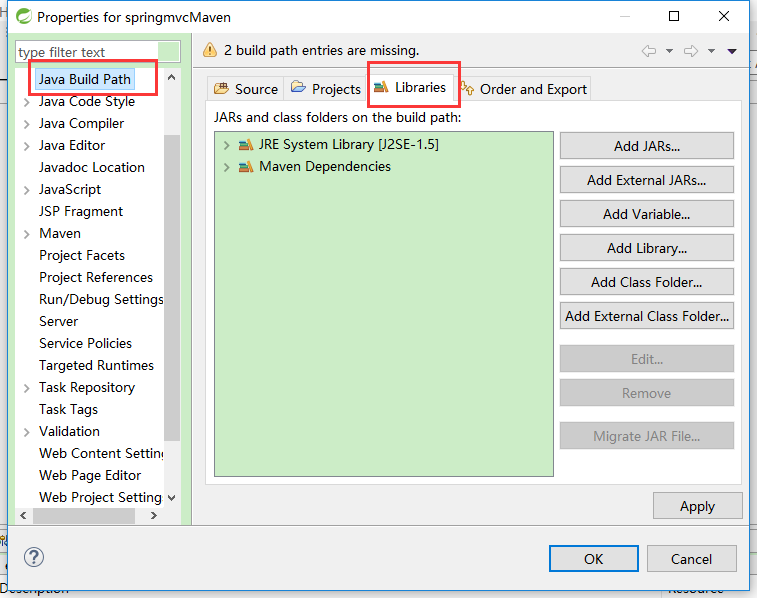The width and height of the screenshot is (757, 598).
Task: Select Run/Debug Settings in sidebar
Action: pos(101,299)
